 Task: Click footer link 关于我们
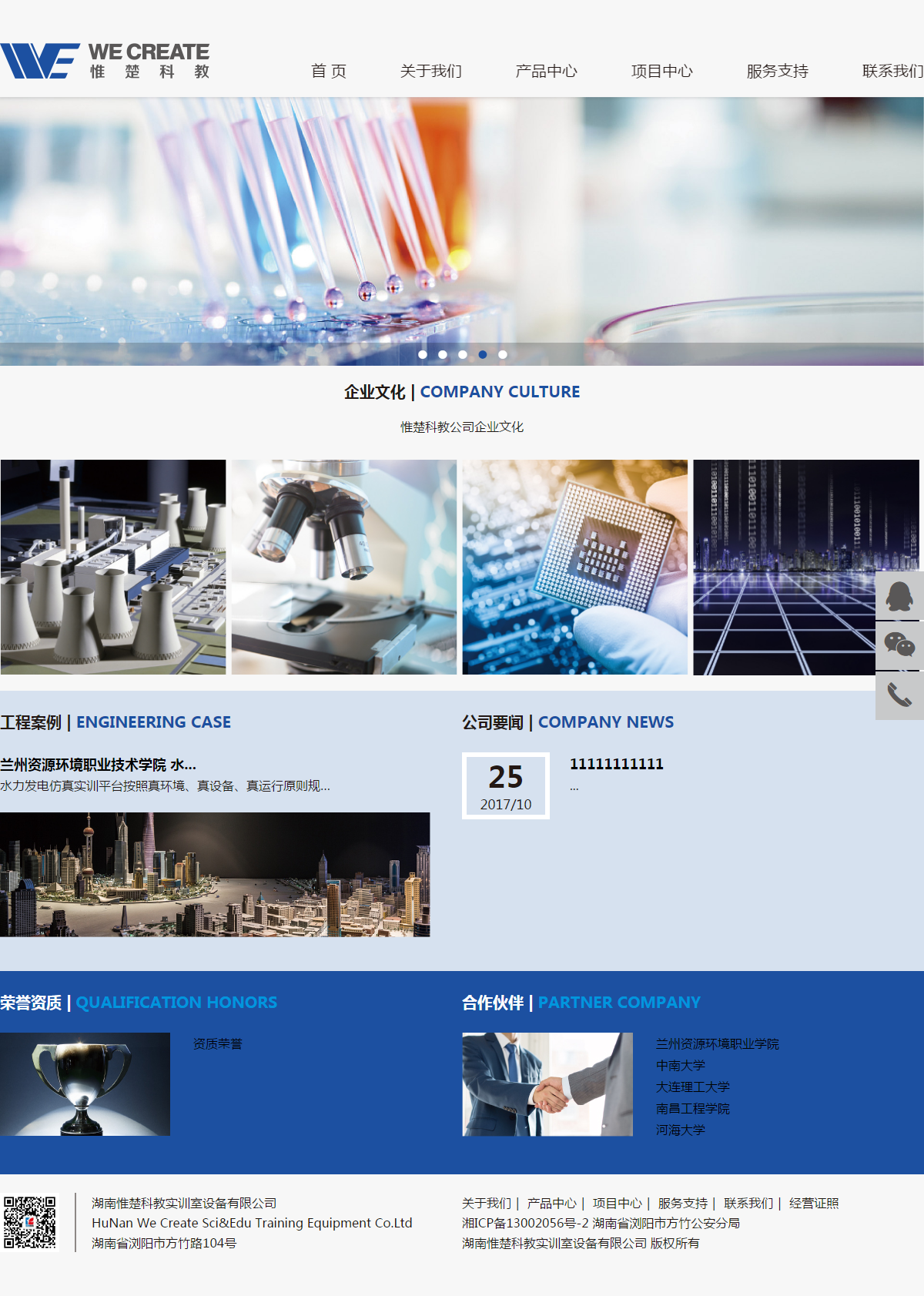coord(487,1204)
